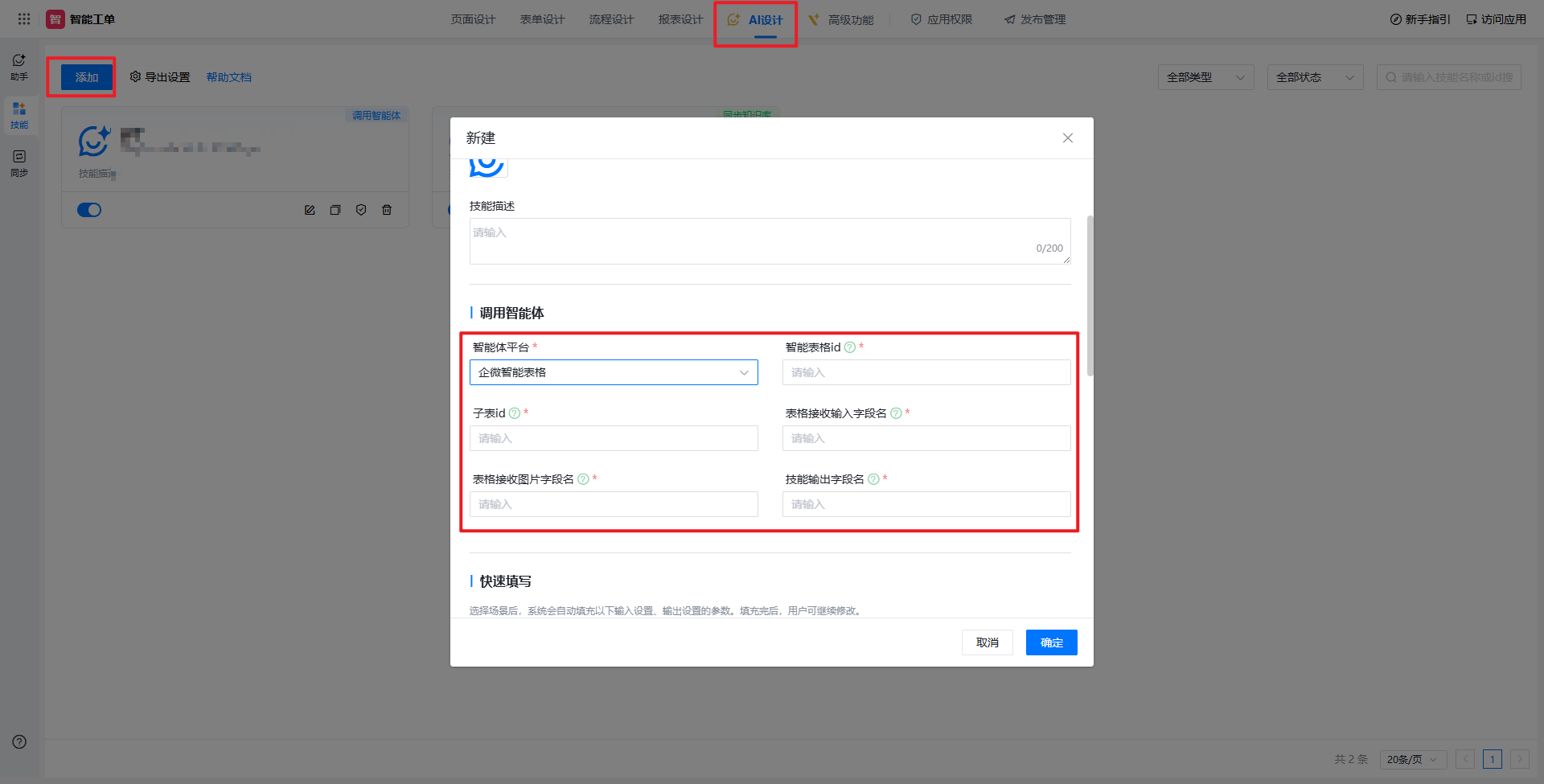
Task: Click the 取消 cancel button
Action: [x=987, y=642]
